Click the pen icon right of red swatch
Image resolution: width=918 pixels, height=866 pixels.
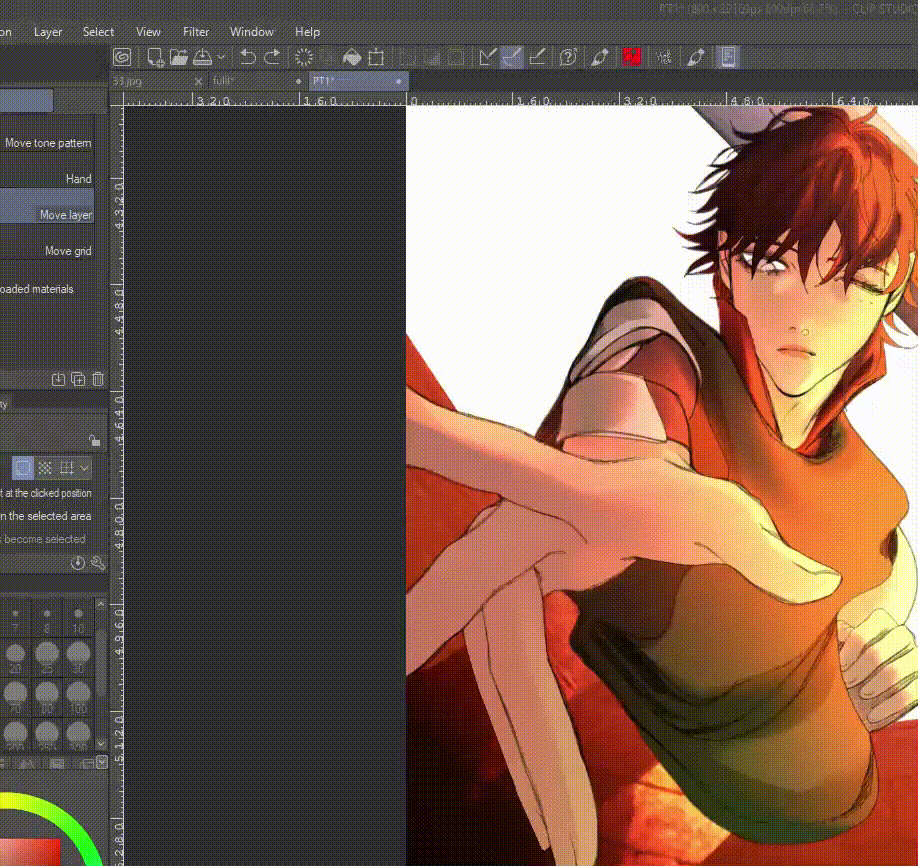pos(696,57)
